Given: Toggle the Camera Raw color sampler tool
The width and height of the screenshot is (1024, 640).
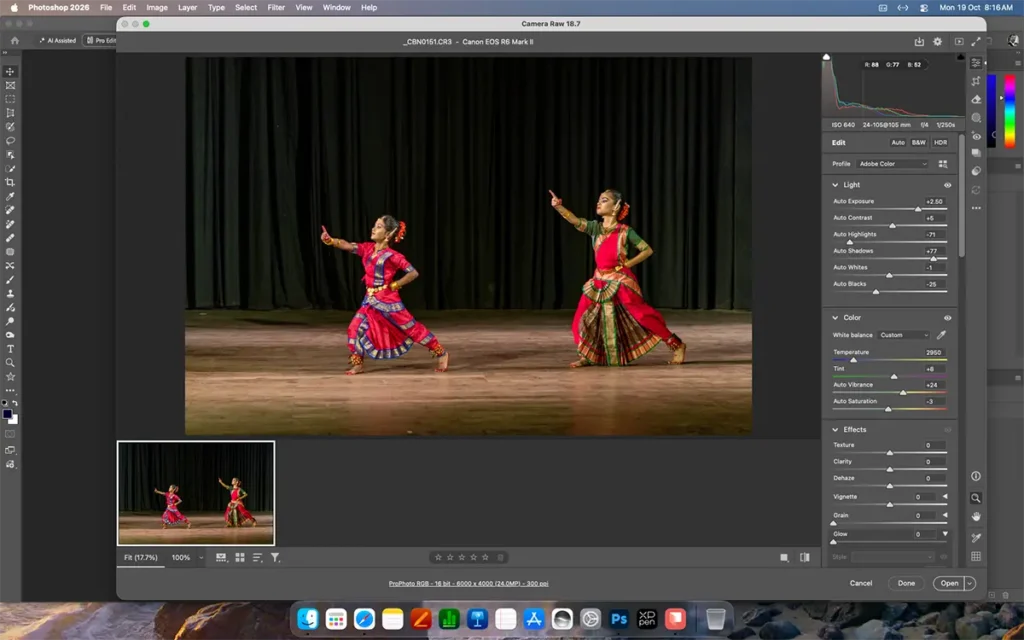Looking at the screenshot, I should pyautogui.click(x=976, y=537).
